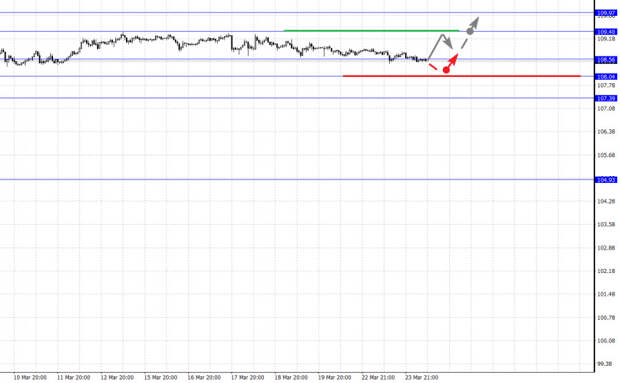Click the 106.38 price axis value
This screenshot has width=620, height=383.
pyautogui.click(x=606, y=132)
